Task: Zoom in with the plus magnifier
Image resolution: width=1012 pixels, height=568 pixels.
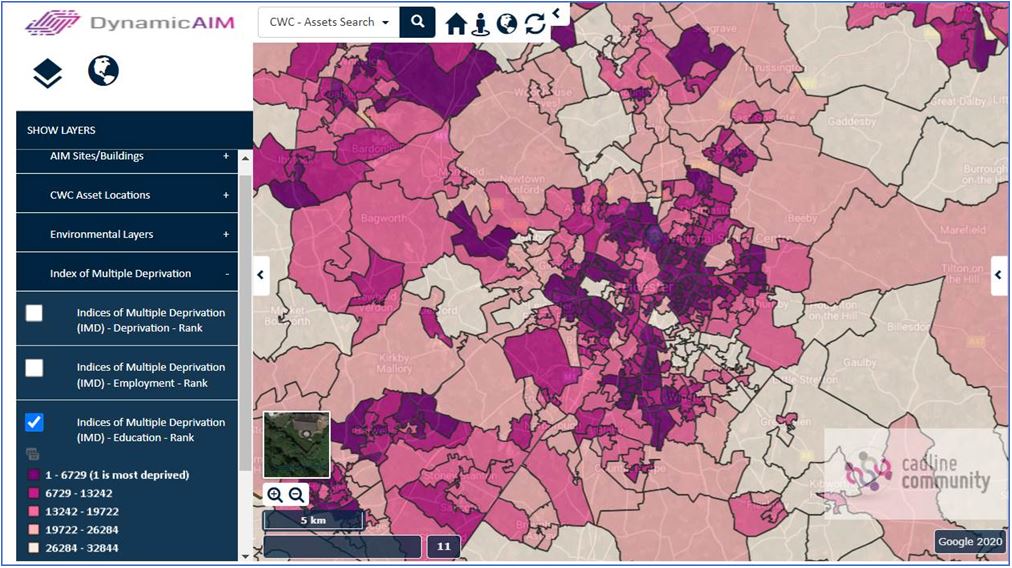Action: pos(275,495)
